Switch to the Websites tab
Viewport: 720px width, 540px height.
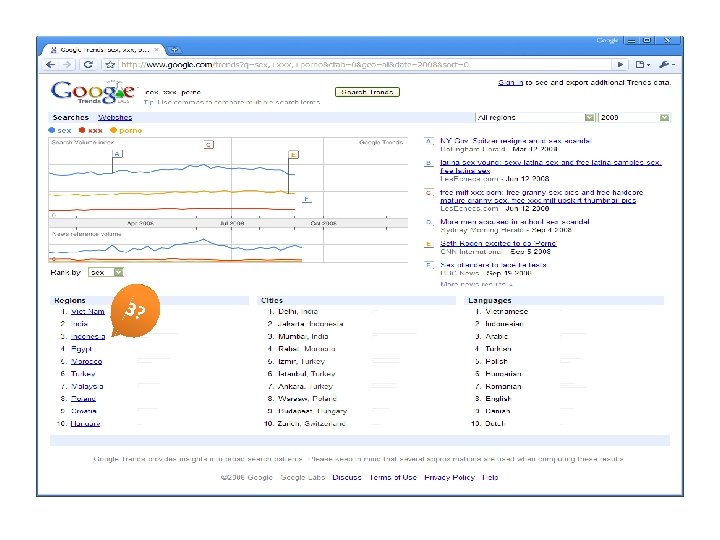tap(115, 118)
